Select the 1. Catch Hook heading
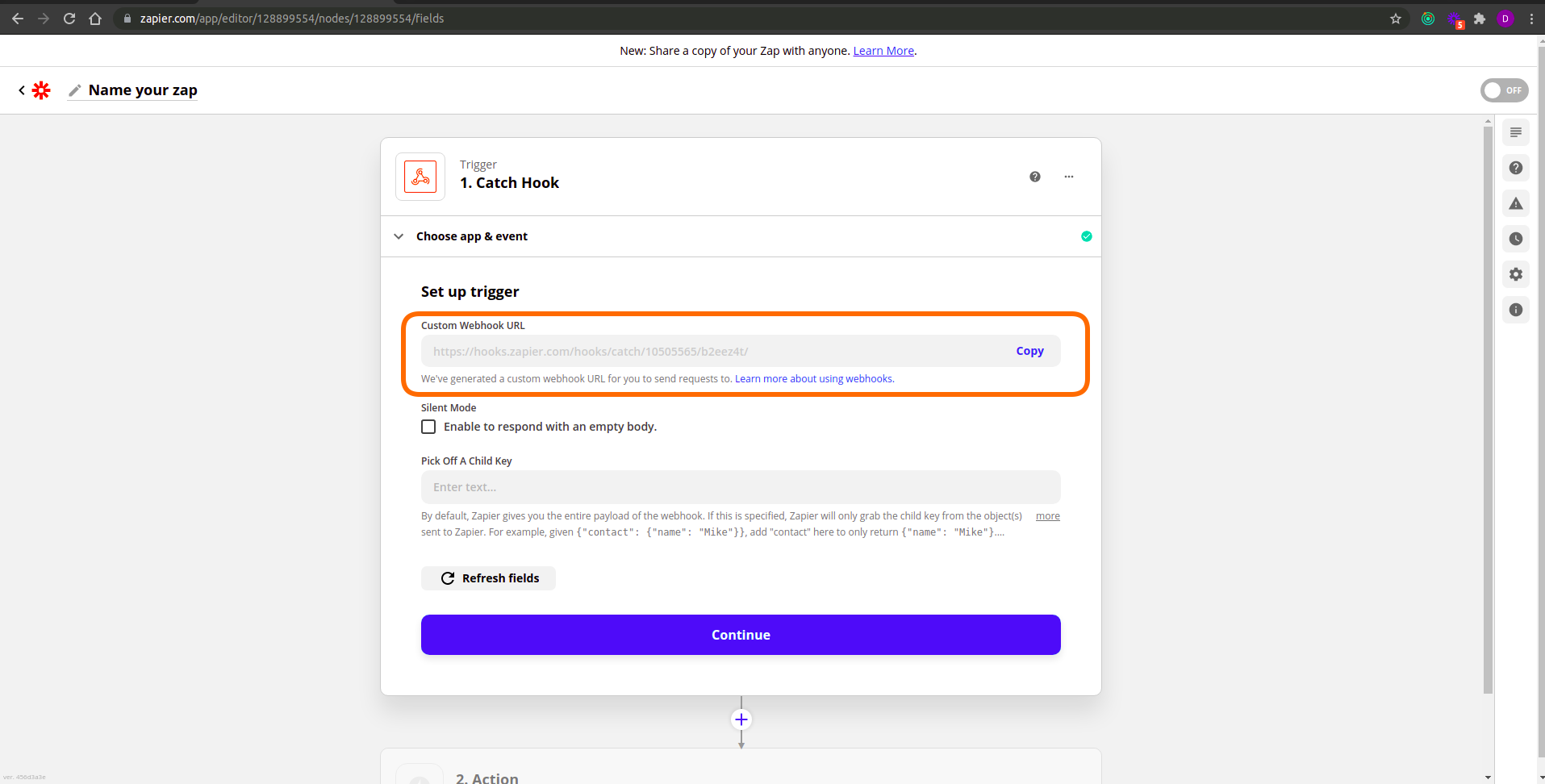Viewport: 1545px width, 784px height. pyautogui.click(x=509, y=183)
